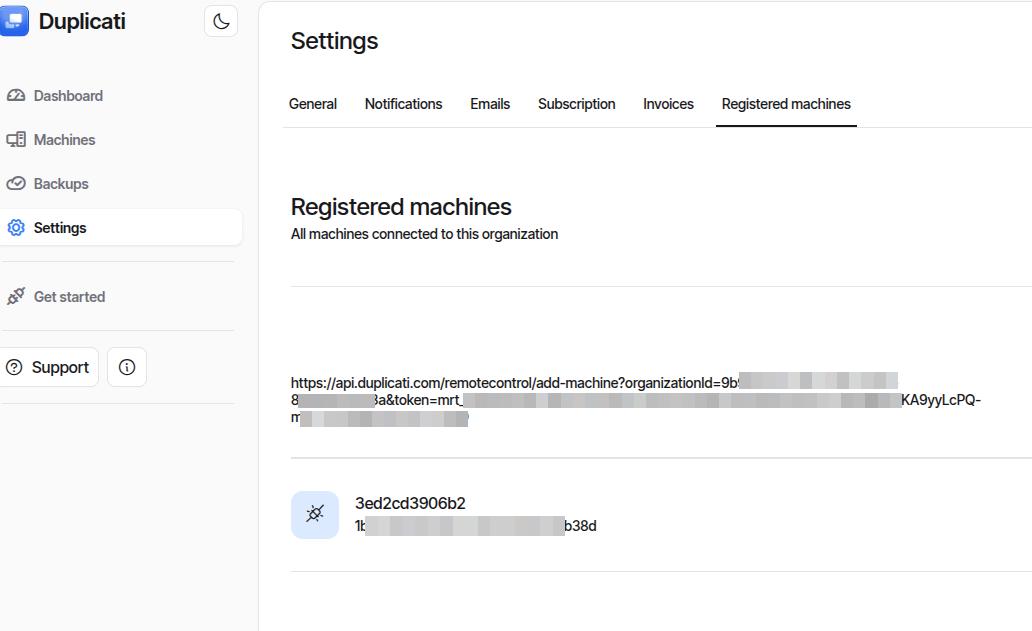Viewport: 1032px width, 631px height.
Task: Switch to the Notifications tab
Action: (x=403, y=104)
